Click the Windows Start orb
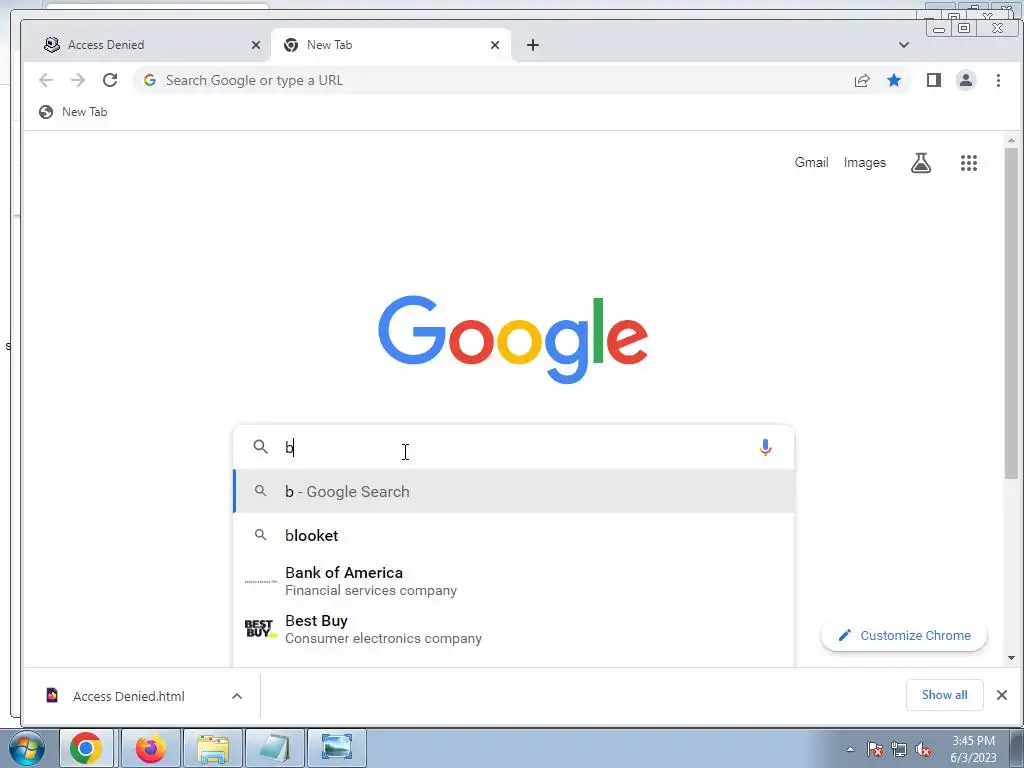The image size is (1024, 768). click(27, 748)
